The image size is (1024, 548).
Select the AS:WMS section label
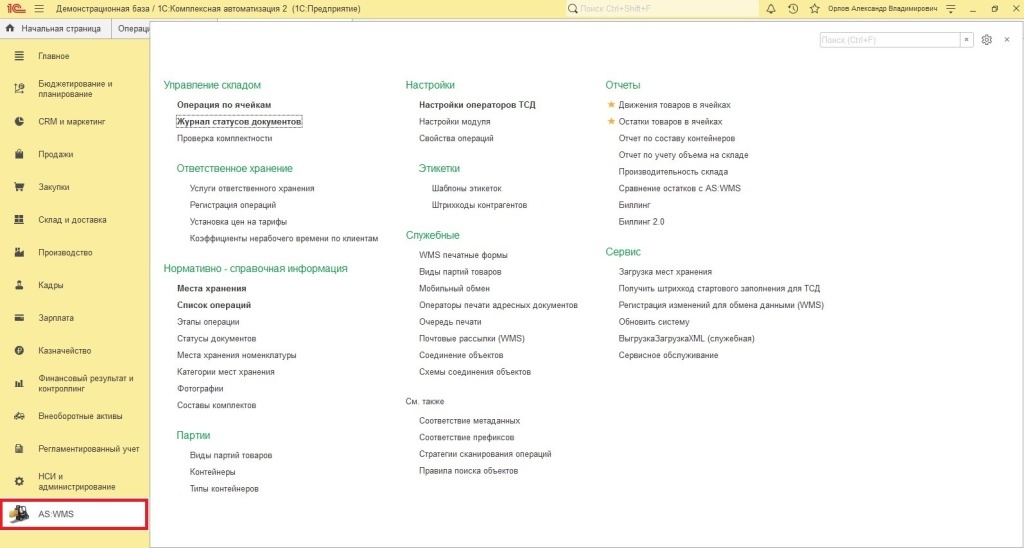click(56, 514)
